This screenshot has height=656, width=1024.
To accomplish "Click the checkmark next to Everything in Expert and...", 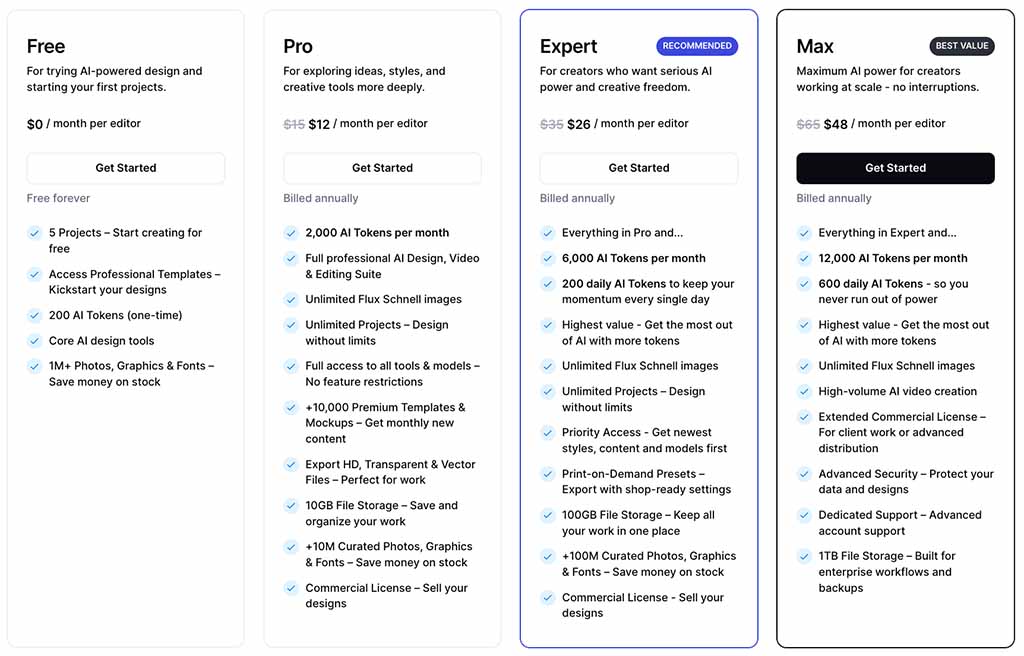I will point(805,233).
